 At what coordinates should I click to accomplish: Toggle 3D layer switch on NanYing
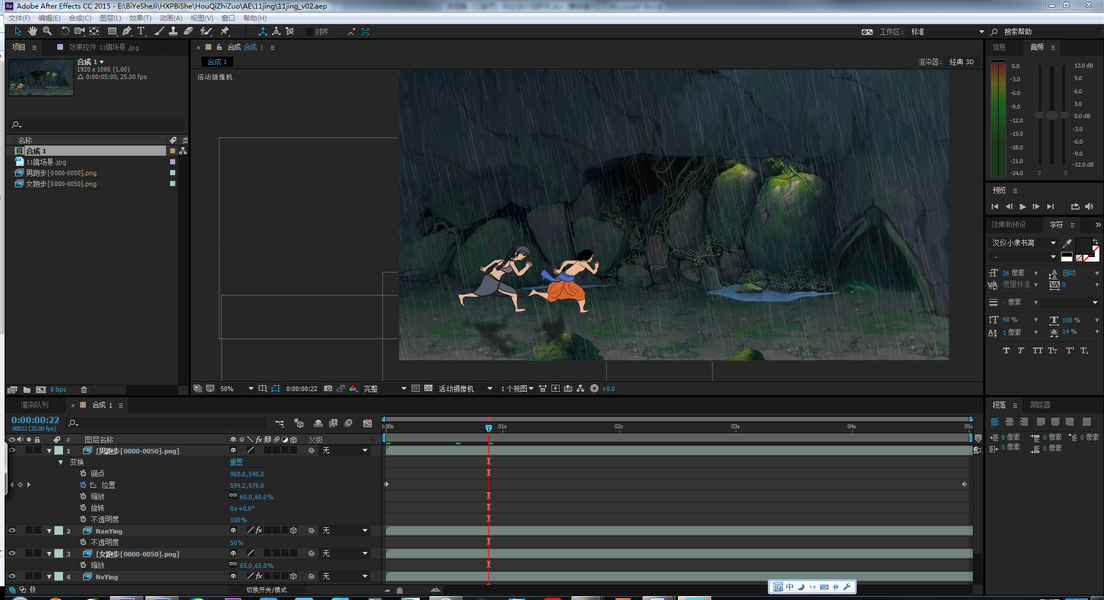pyautogui.click(x=294, y=531)
